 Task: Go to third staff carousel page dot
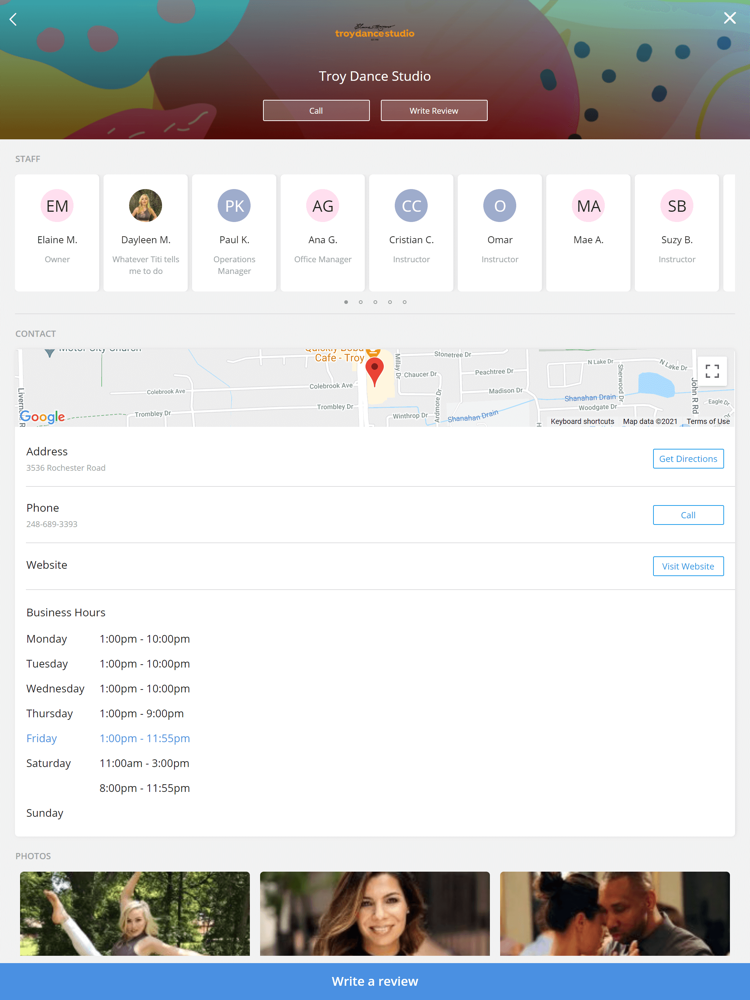(x=376, y=302)
